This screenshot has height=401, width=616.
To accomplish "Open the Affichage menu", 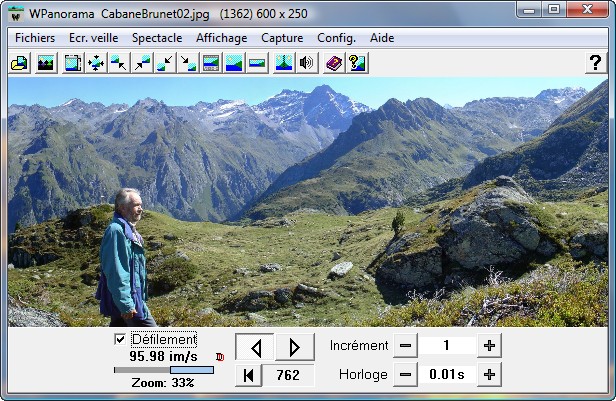I will point(222,38).
